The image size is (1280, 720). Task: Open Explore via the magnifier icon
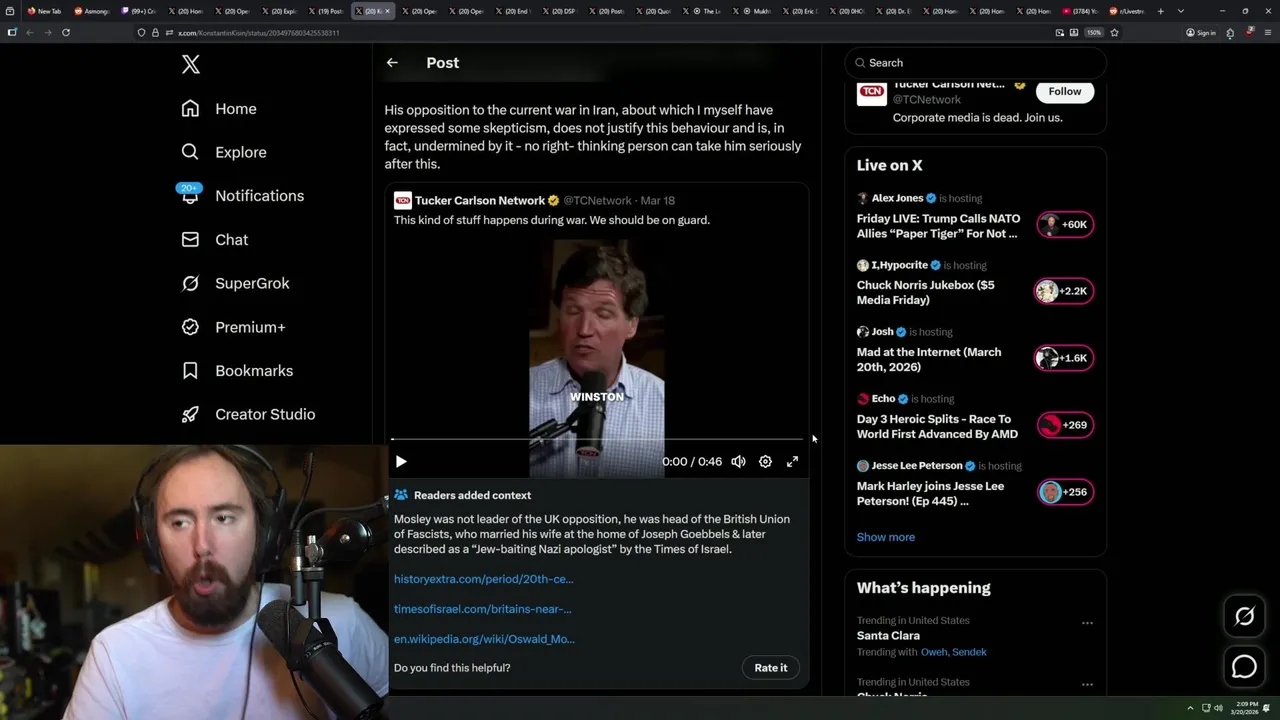[x=190, y=152]
